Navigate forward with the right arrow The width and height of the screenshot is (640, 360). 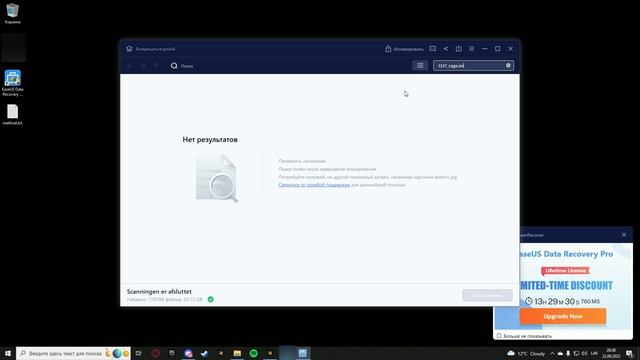143,66
